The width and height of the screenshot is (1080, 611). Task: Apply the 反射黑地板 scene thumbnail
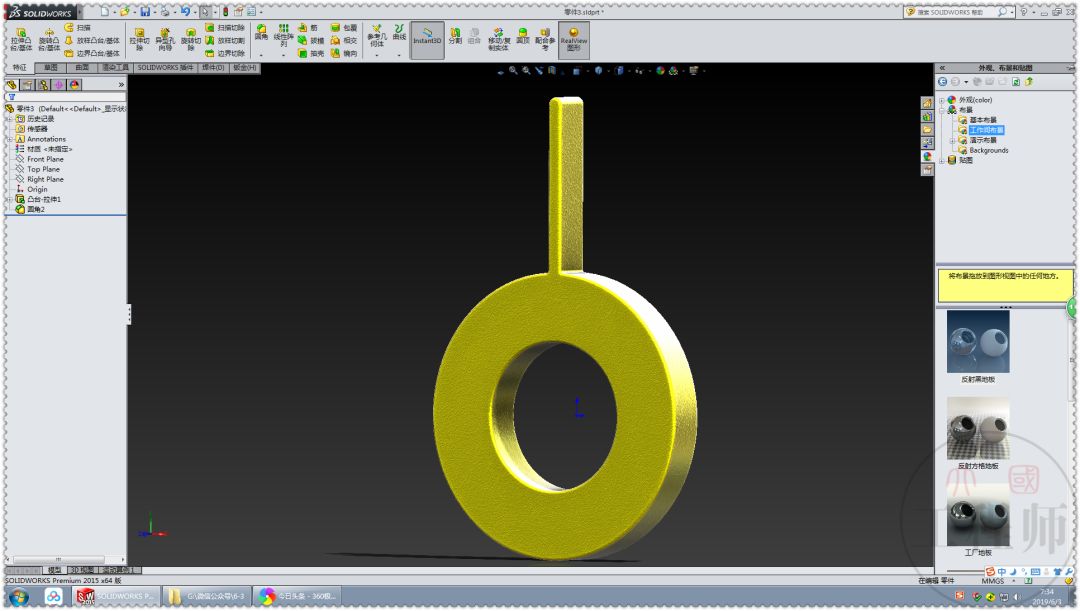(x=977, y=340)
